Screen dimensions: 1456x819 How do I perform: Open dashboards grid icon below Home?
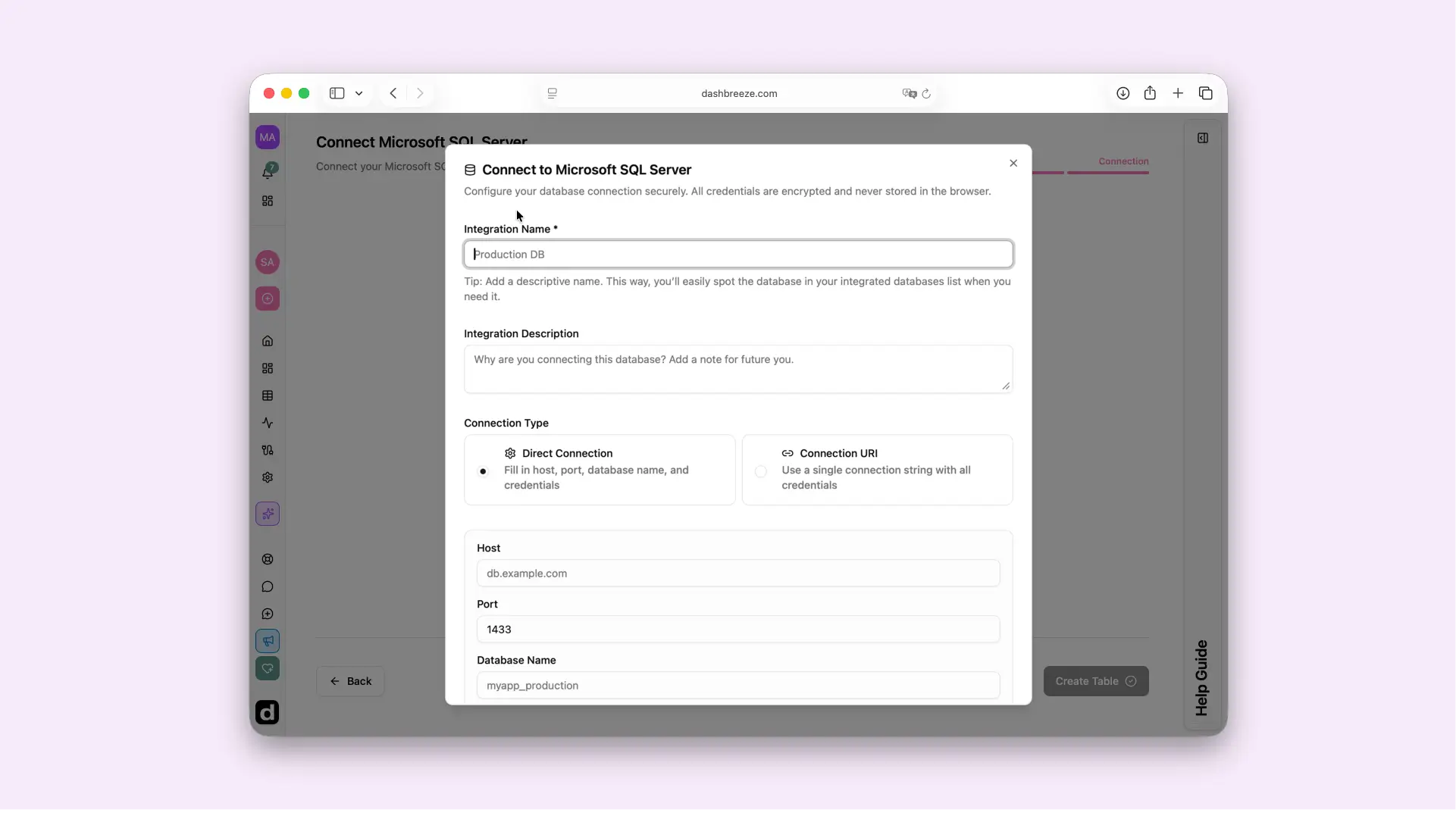coord(268,368)
